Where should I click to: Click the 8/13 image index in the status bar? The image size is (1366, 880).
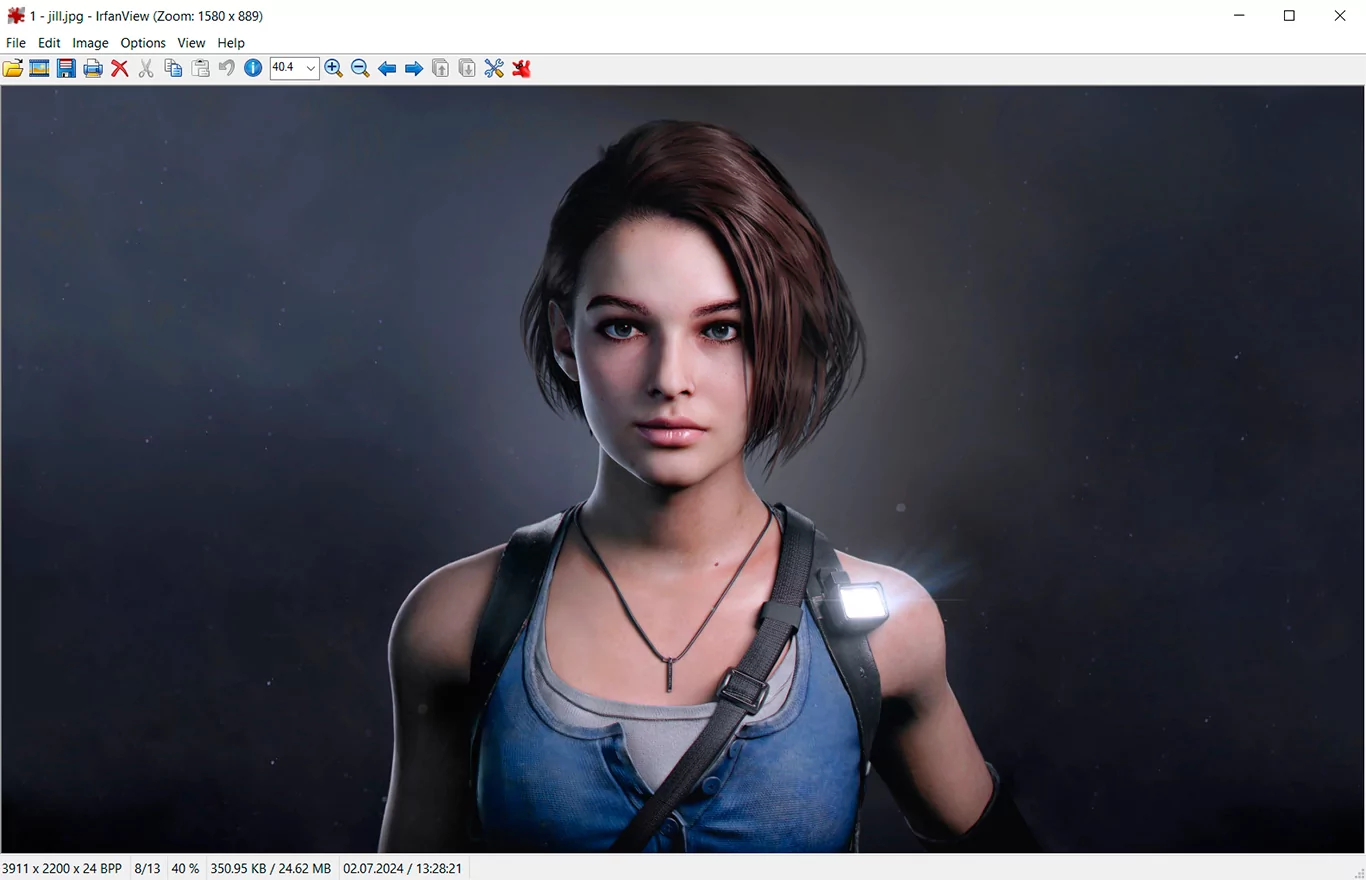(147, 868)
